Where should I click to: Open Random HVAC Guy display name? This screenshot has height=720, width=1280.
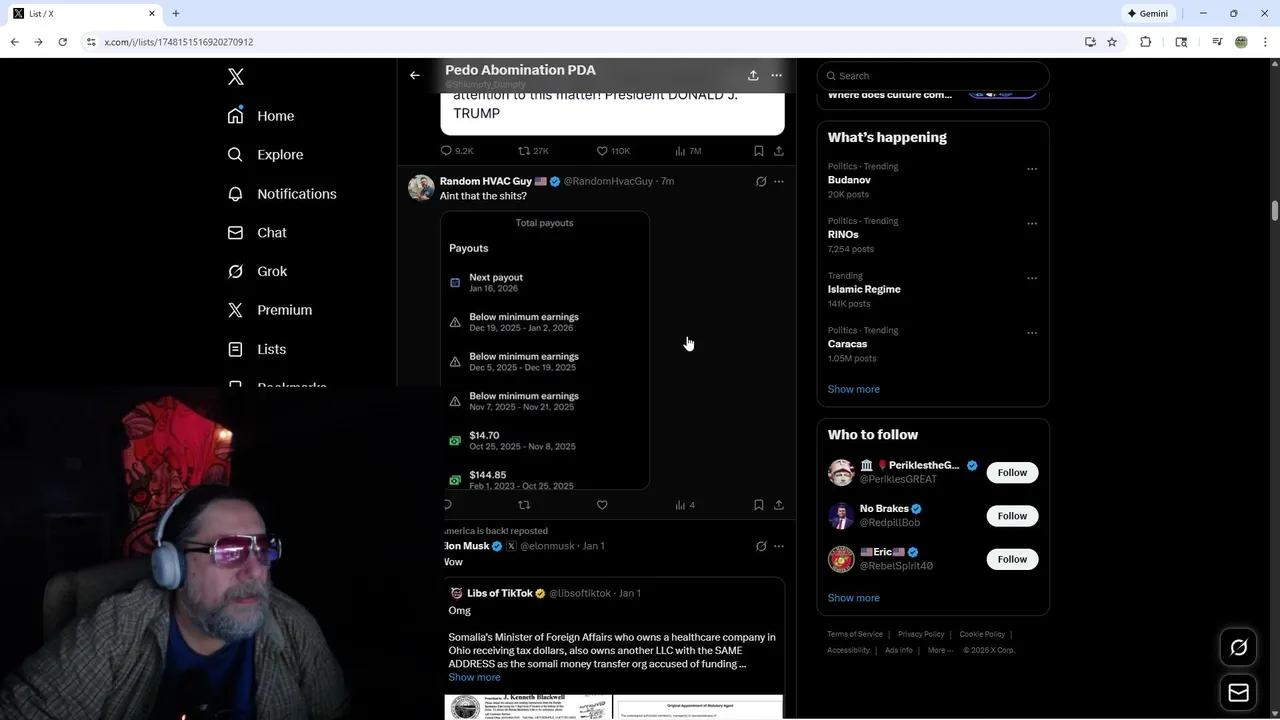(x=486, y=181)
